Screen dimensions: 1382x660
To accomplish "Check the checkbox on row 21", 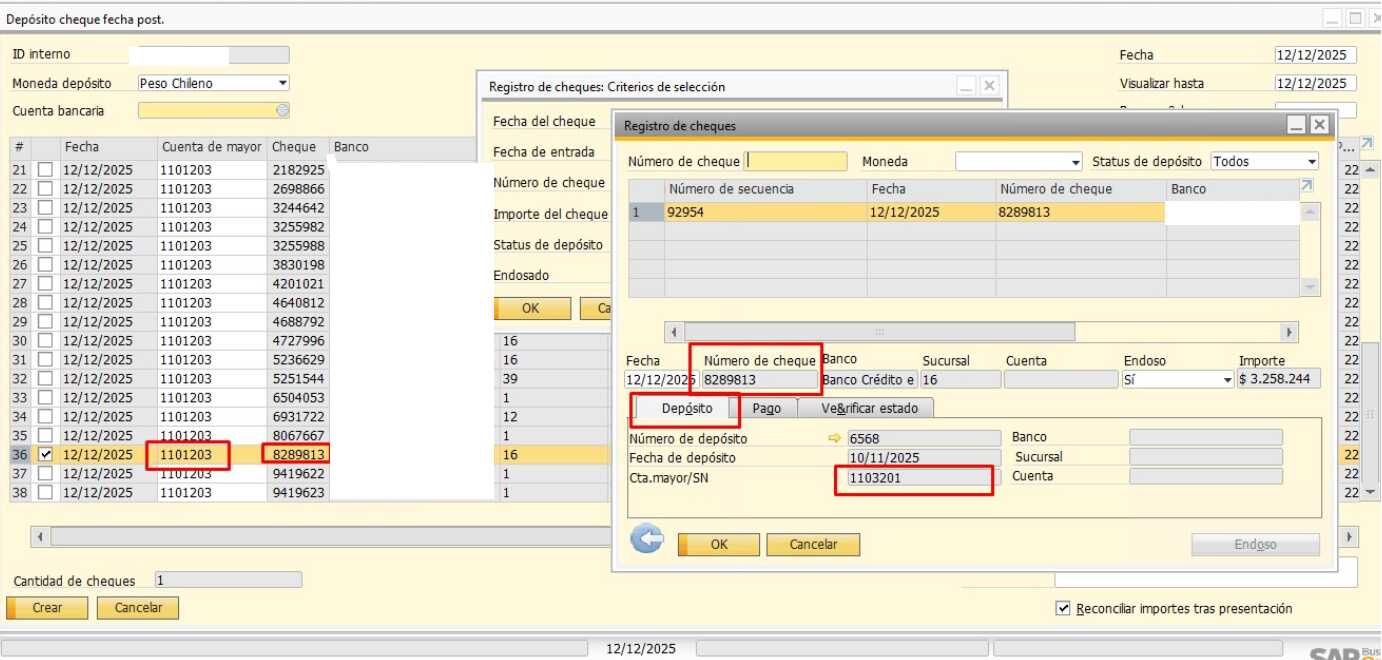I will 45,170.
